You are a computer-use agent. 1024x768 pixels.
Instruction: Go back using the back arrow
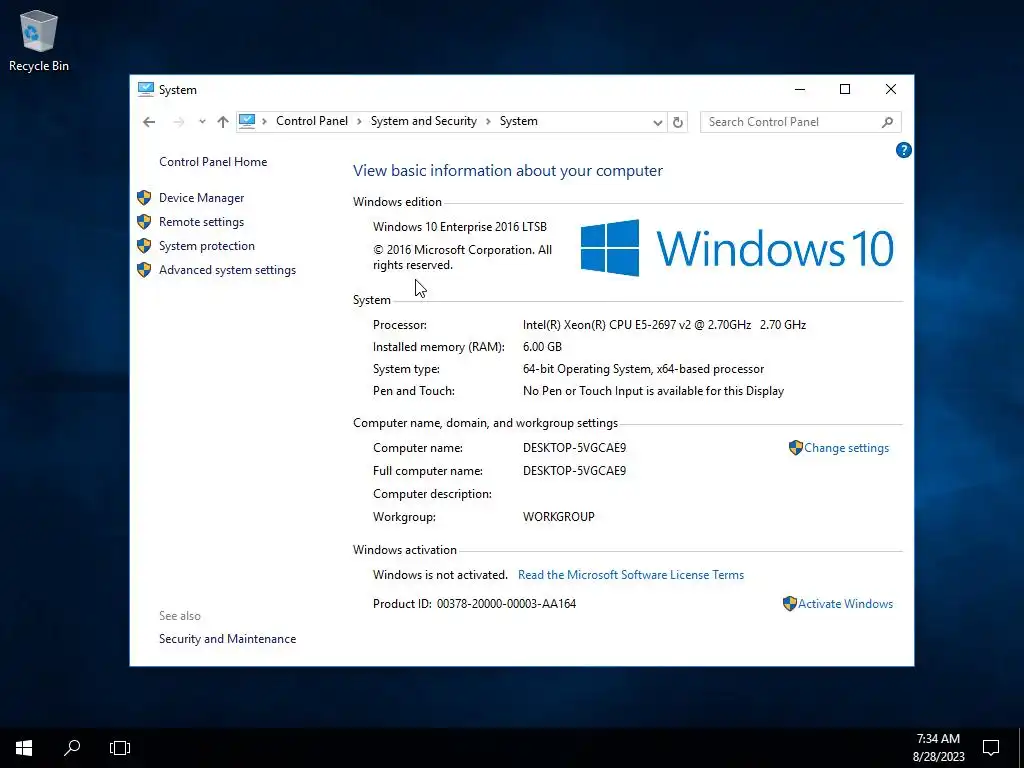coord(149,121)
